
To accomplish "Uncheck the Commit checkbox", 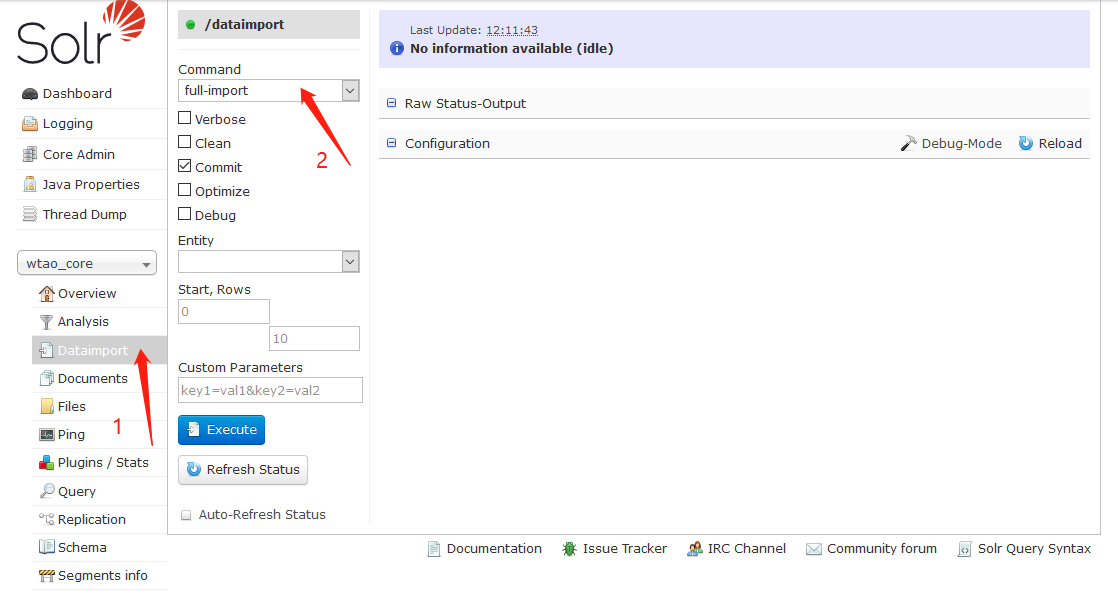I will 185,166.
